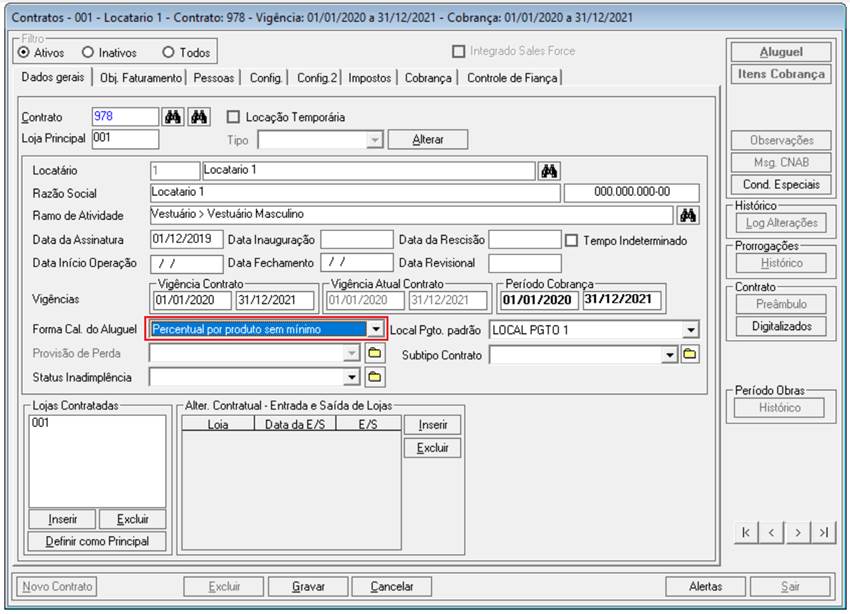Click Inserir in Alter. Contratual section
Image resolution: width=850 pixels, height=614 pixels.
(433, 425)
